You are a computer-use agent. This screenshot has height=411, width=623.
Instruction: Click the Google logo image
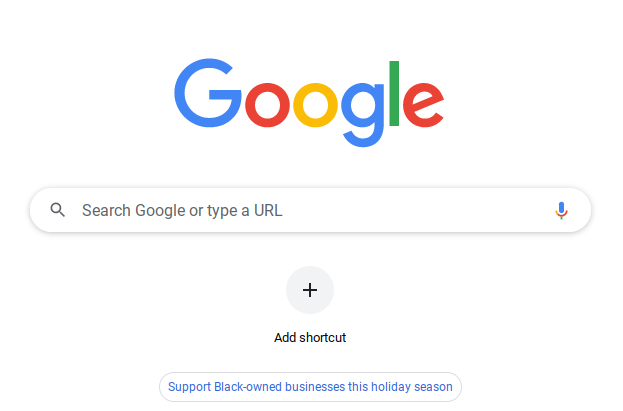point(309,103)
